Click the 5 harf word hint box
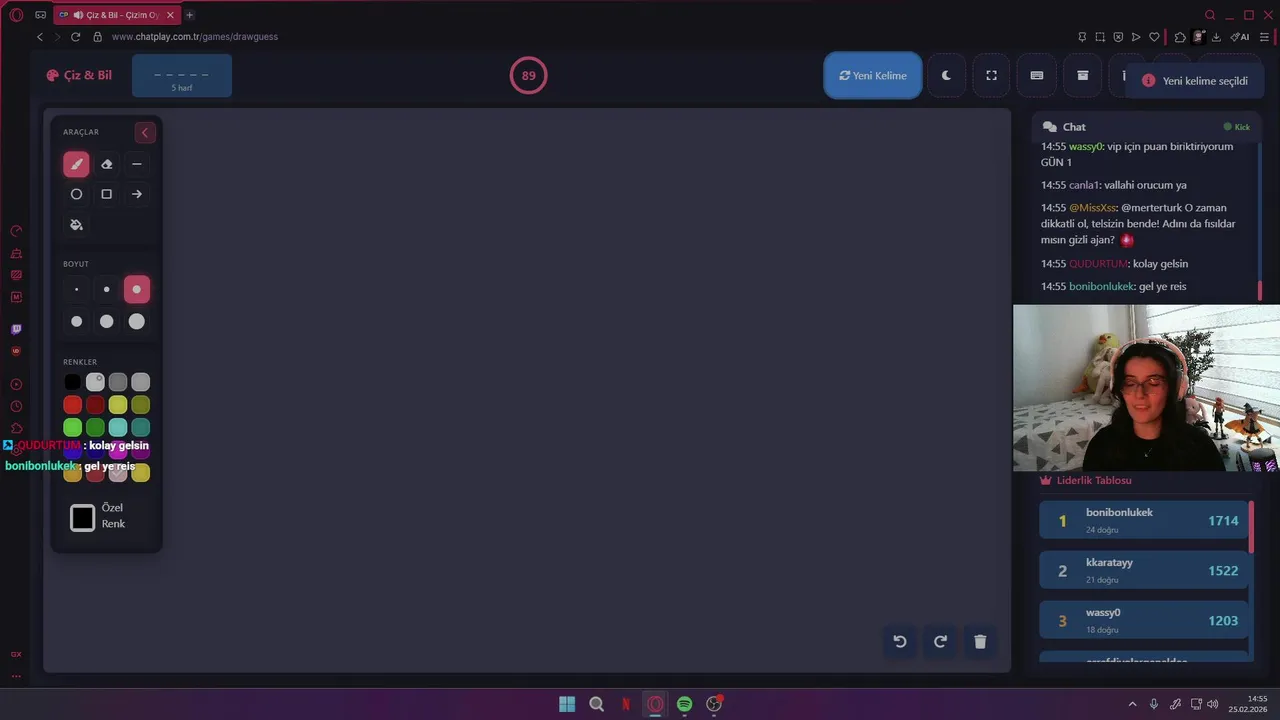 (x=182, y=76)
